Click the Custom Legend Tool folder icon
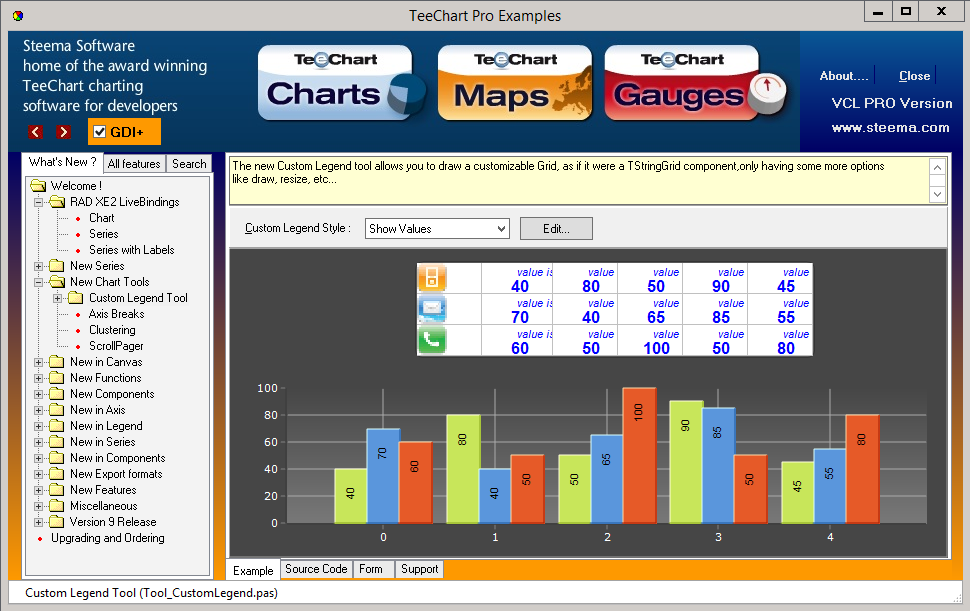The width and height of the screenshot is (970, 611). [x=76, y=298]
